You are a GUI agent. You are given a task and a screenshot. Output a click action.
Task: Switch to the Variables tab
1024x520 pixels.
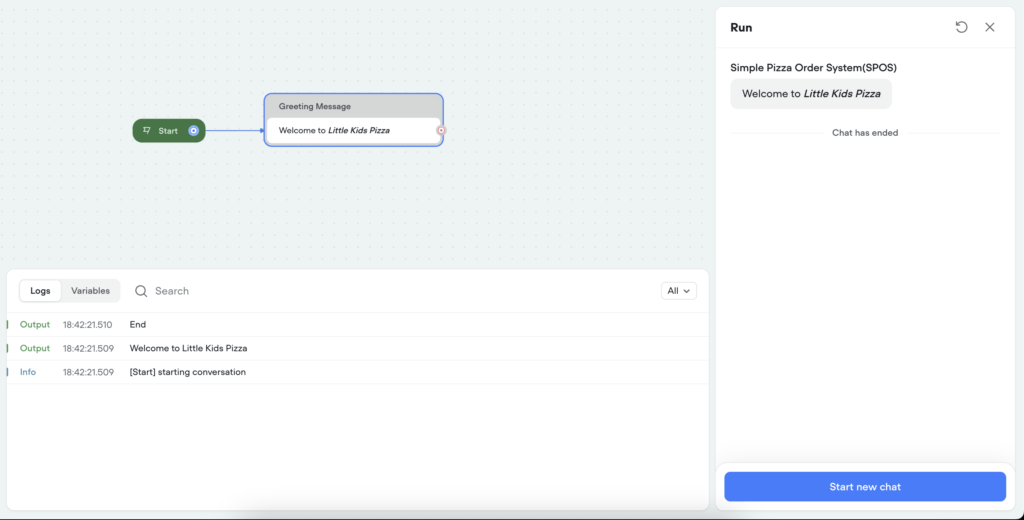[90, 291]
